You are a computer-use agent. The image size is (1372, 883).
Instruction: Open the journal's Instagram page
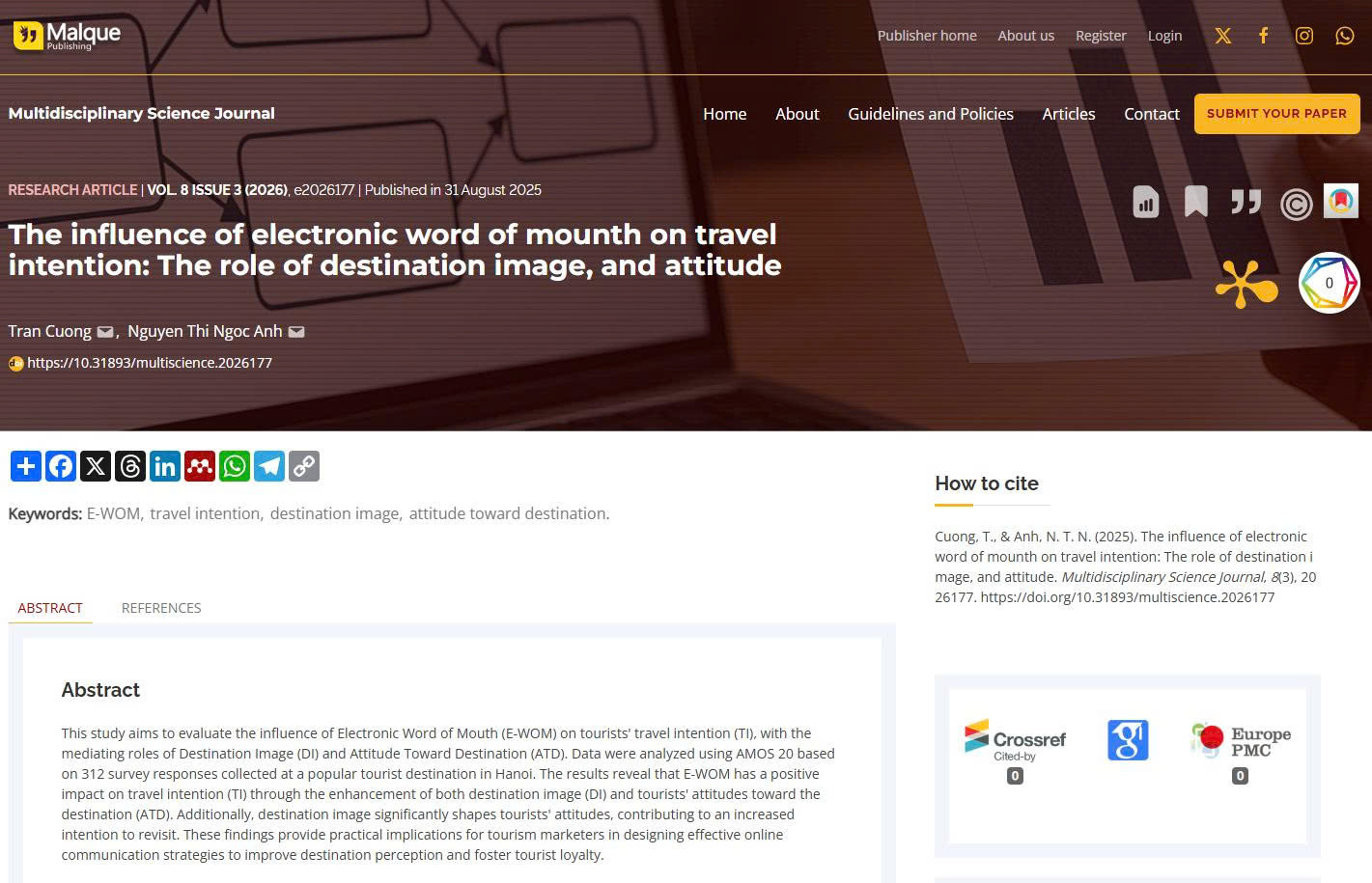click(x=1303, y=36)
